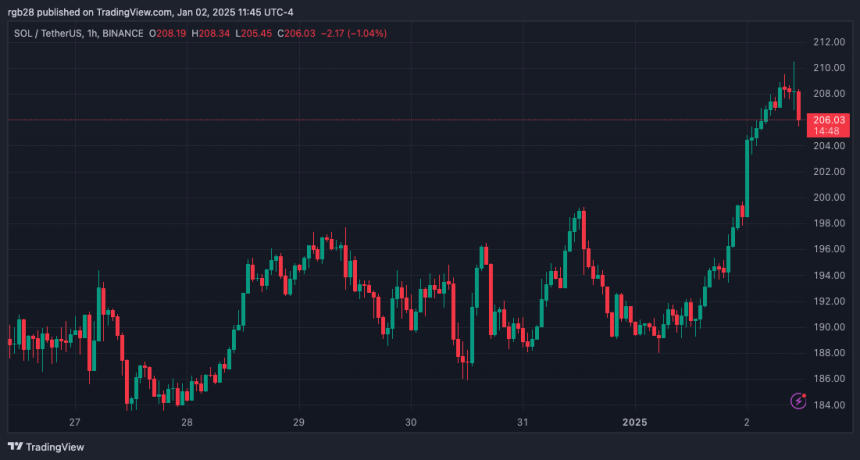Screen dimensions: 860x460
Task: Click the TradingView logo at bottom left
Action: pos(46,447)
